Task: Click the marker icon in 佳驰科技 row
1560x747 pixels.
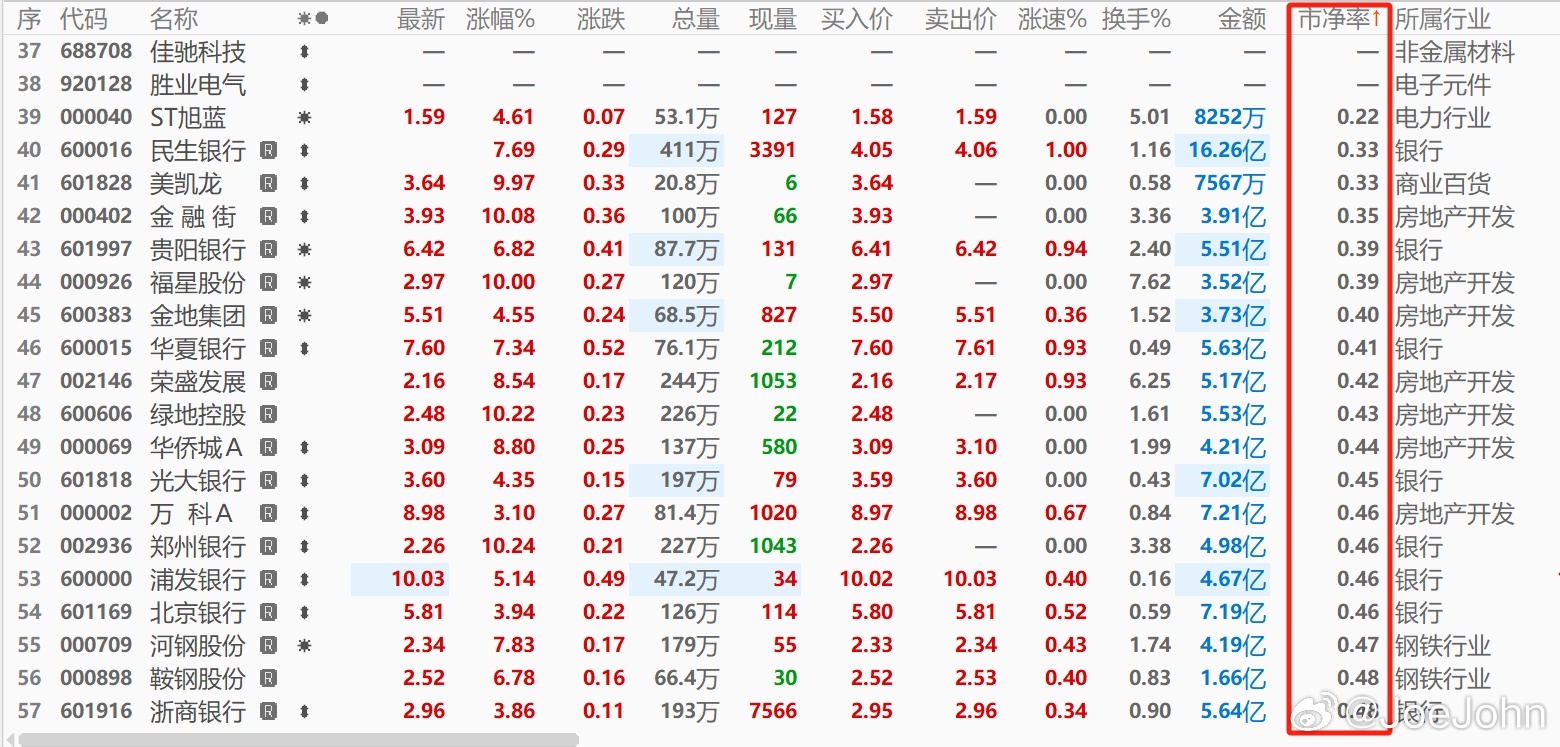Action: click(x=305, y=52)
